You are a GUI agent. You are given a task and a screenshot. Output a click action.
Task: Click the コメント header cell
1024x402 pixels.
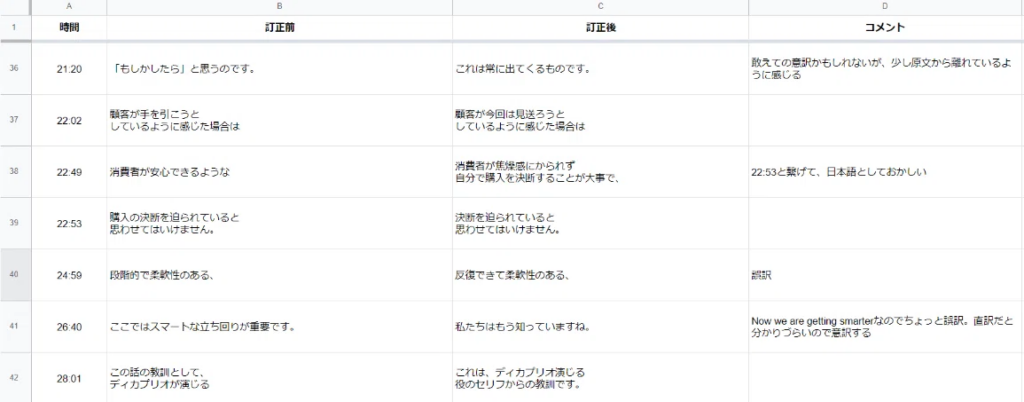(x=886, y=28)
